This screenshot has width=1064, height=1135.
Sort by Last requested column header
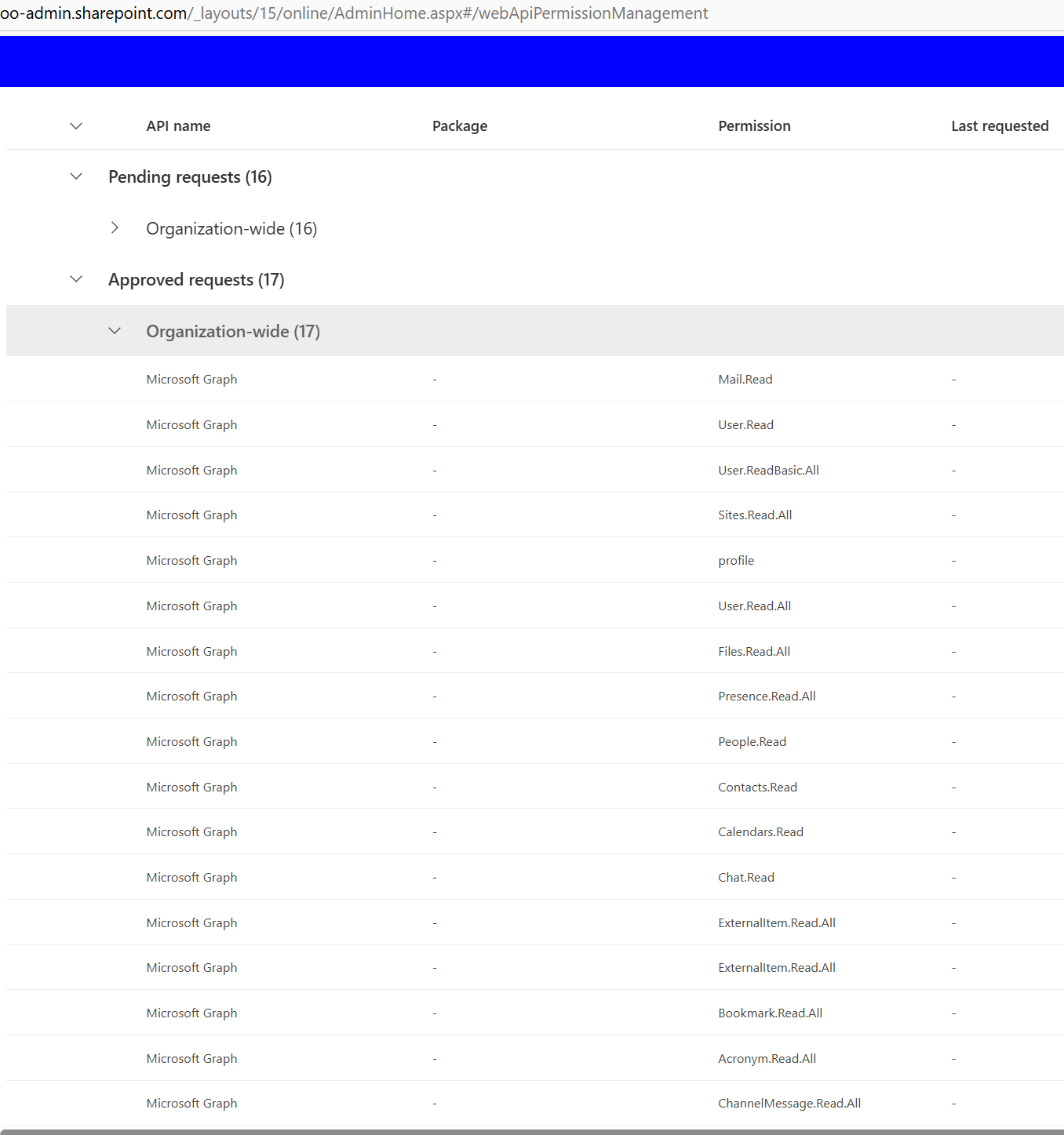[x=1000, y=126]
